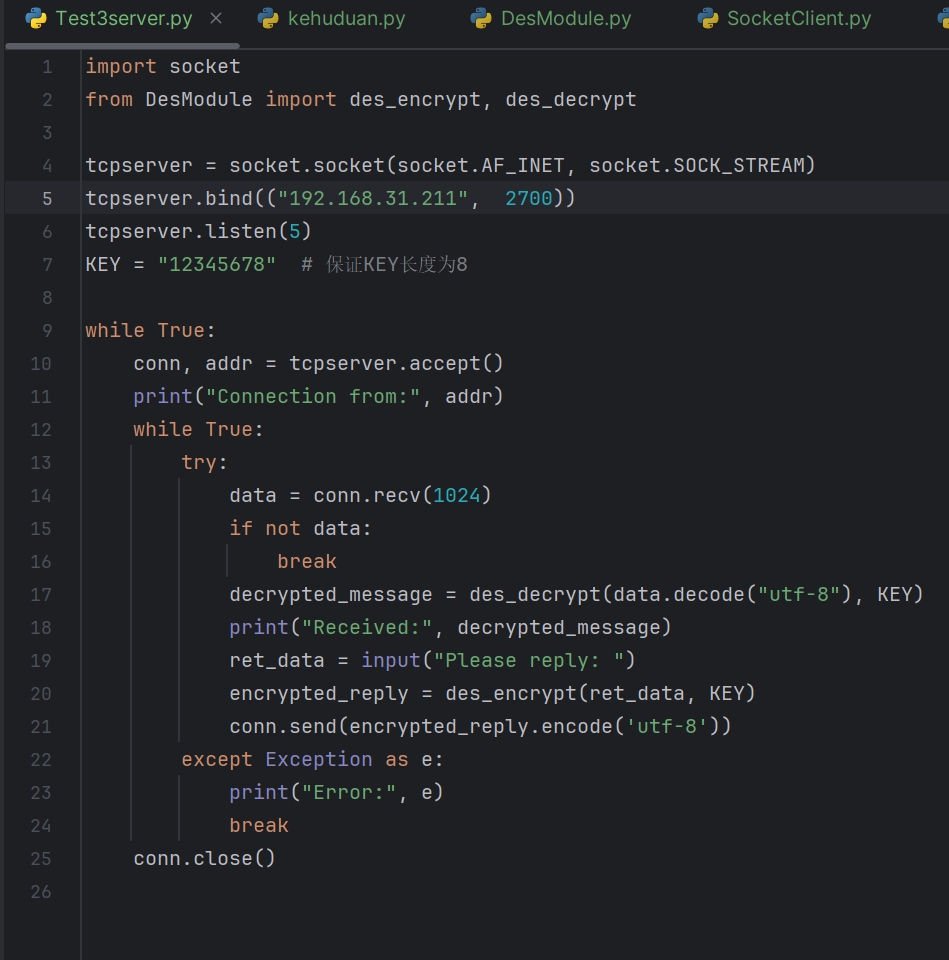The height and width of the screenshot is (960, 949).
Task: Switch to the kehuduan.py tab
Action: pos(346,18)
